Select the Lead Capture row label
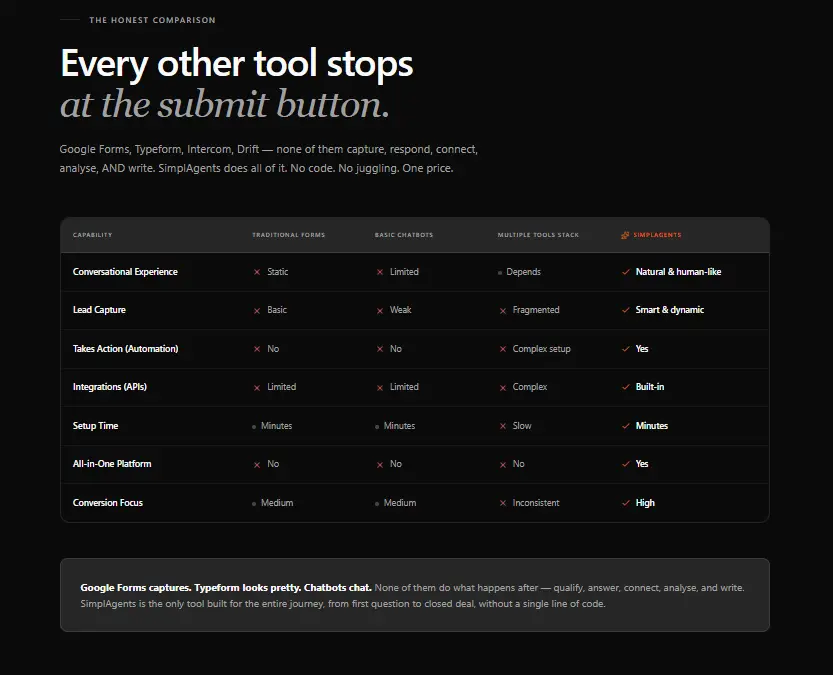 [x=99, y=310]
